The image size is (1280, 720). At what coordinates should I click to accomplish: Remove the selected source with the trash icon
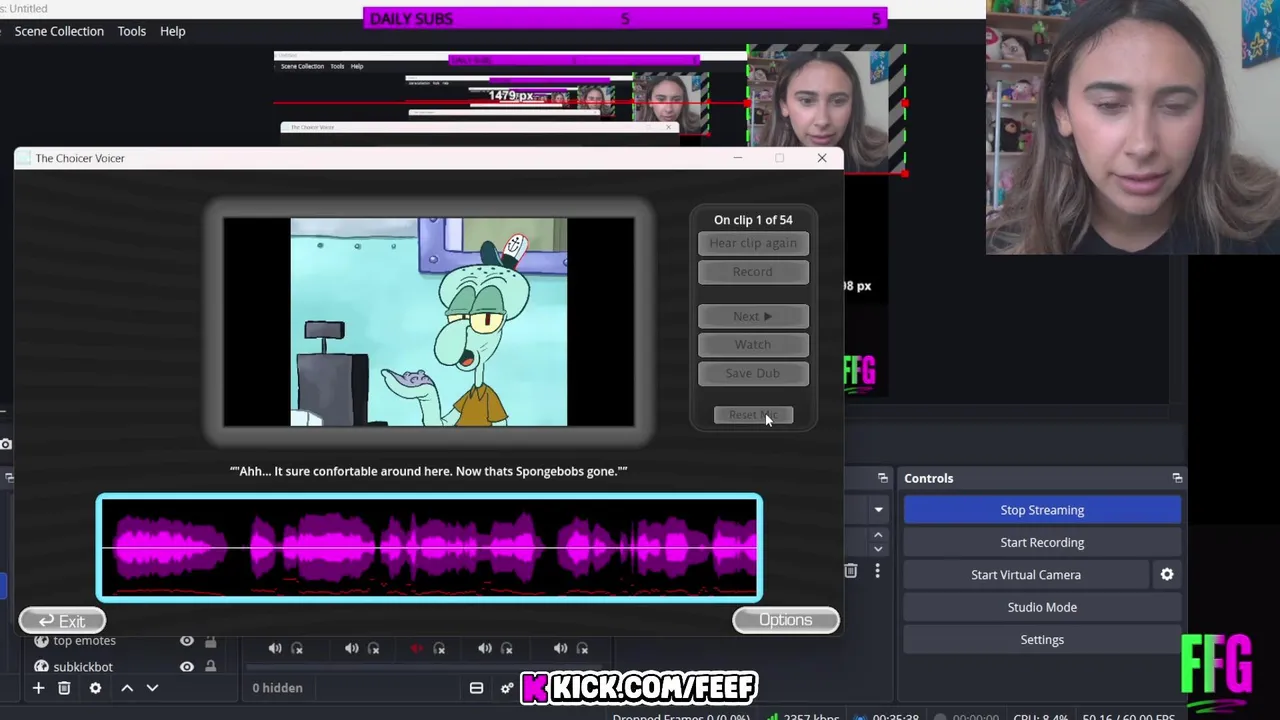[64, 688]
